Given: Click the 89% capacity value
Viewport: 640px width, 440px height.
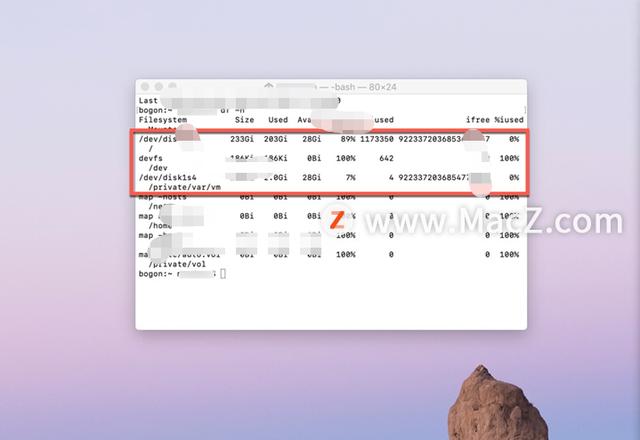Looking at the screenshot, I should pos(348,139).
